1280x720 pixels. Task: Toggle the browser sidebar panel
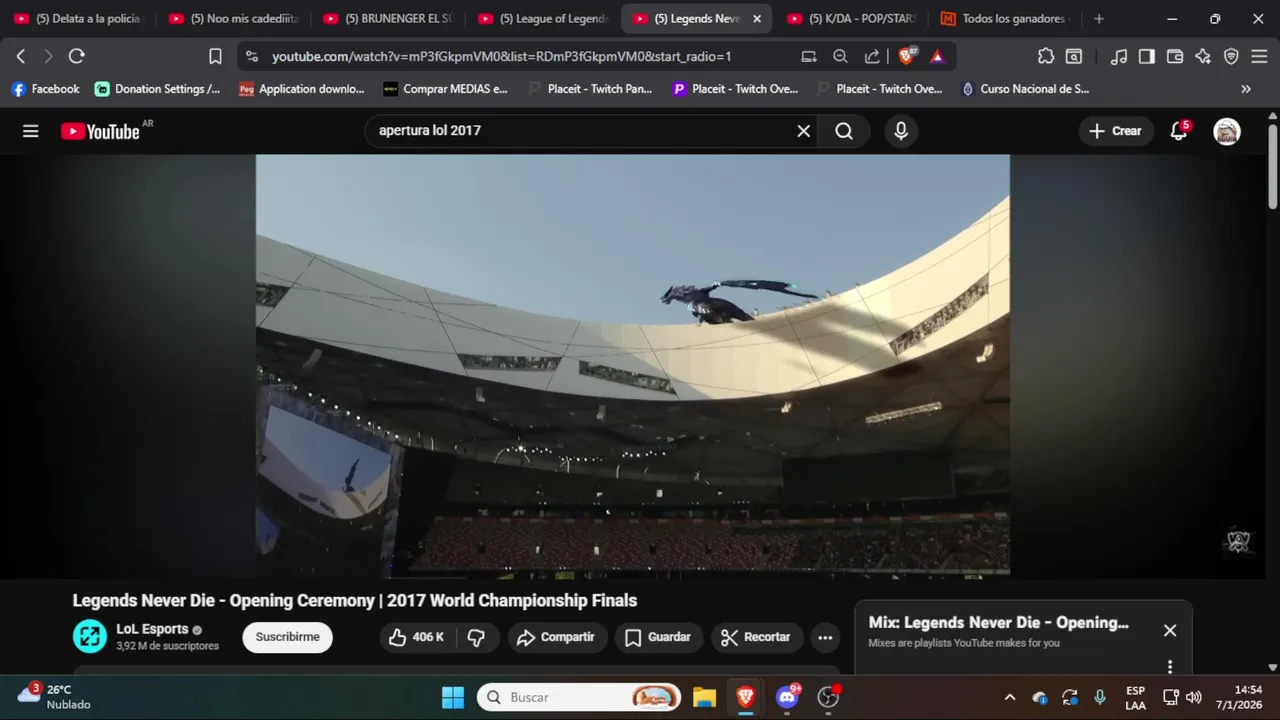click(1147, 56)
